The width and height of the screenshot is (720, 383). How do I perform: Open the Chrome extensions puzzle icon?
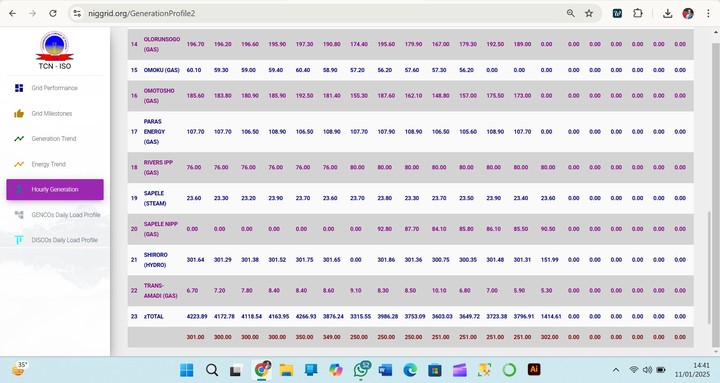click(638, 13)
